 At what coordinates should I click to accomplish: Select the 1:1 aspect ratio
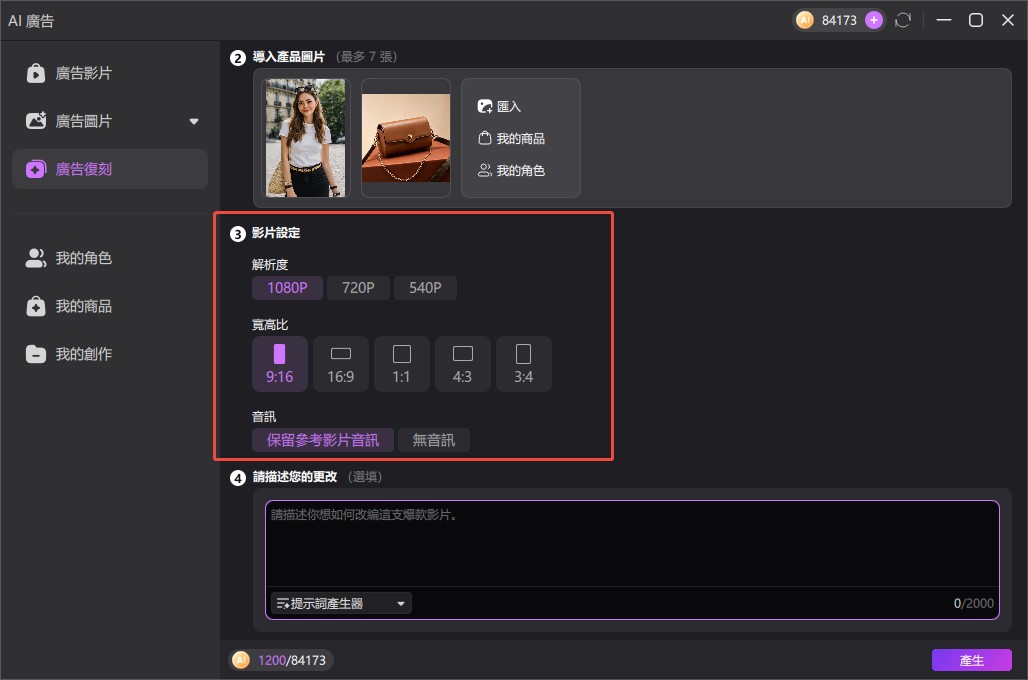401,364
